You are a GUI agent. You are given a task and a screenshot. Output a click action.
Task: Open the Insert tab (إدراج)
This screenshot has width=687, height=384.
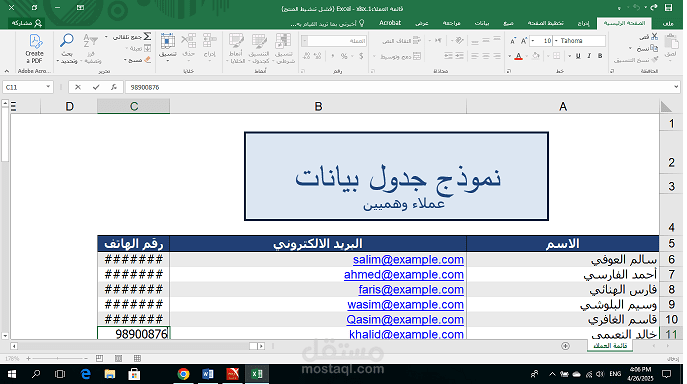pyautogui.click(x=583, y=23)
